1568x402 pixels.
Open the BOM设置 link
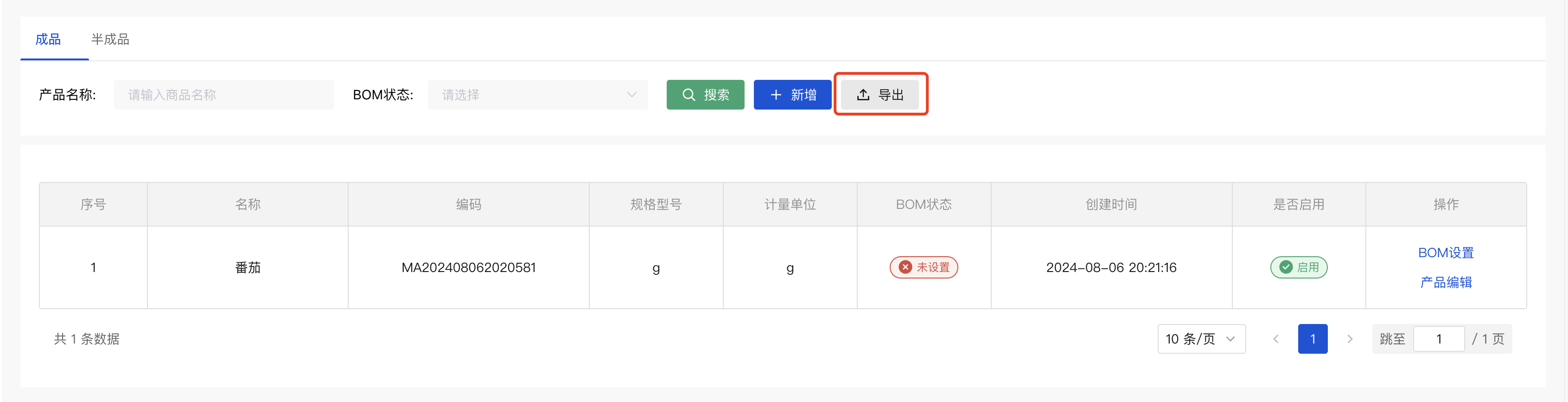click(1446, 253)
